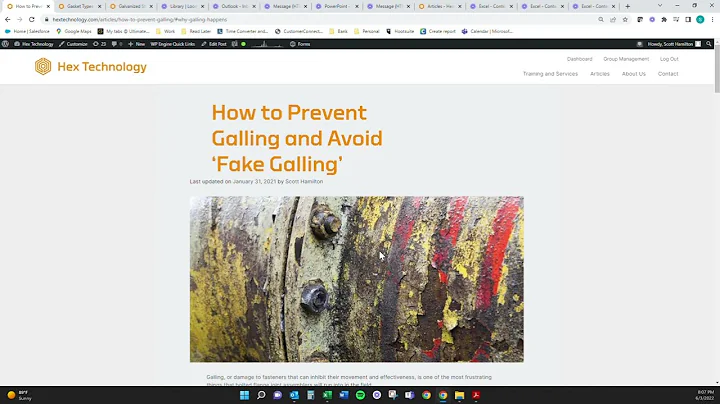
Task: Click the address bar URL field
Action: point(317,20)
